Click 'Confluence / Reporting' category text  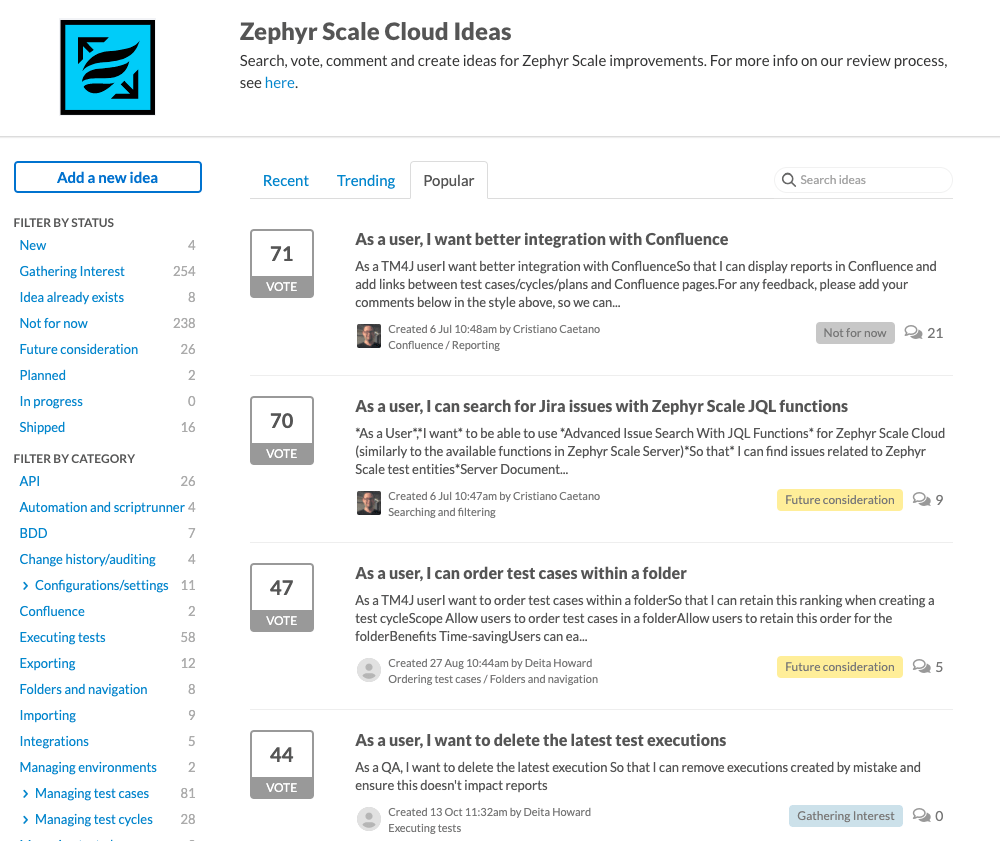click(x=444, y=345)
